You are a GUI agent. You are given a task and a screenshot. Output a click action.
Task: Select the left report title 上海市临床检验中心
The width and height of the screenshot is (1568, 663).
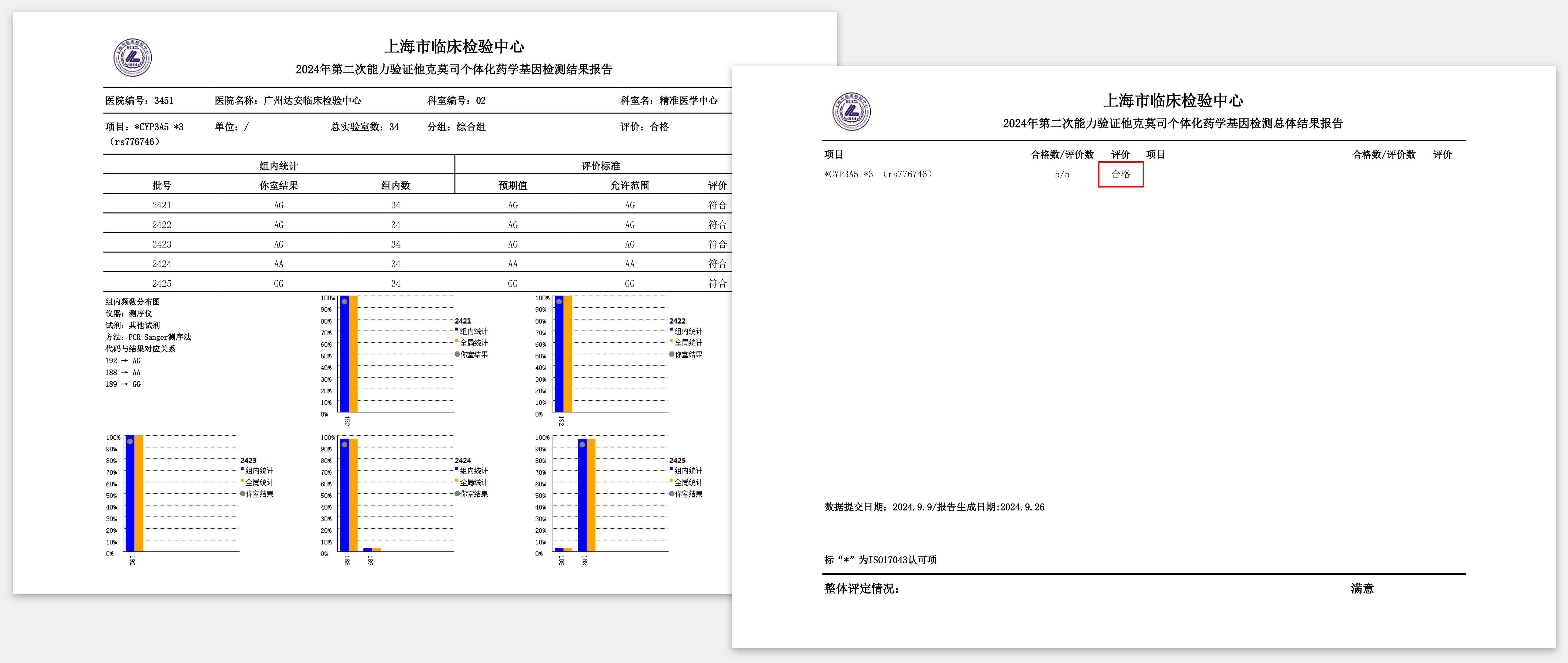454,46
